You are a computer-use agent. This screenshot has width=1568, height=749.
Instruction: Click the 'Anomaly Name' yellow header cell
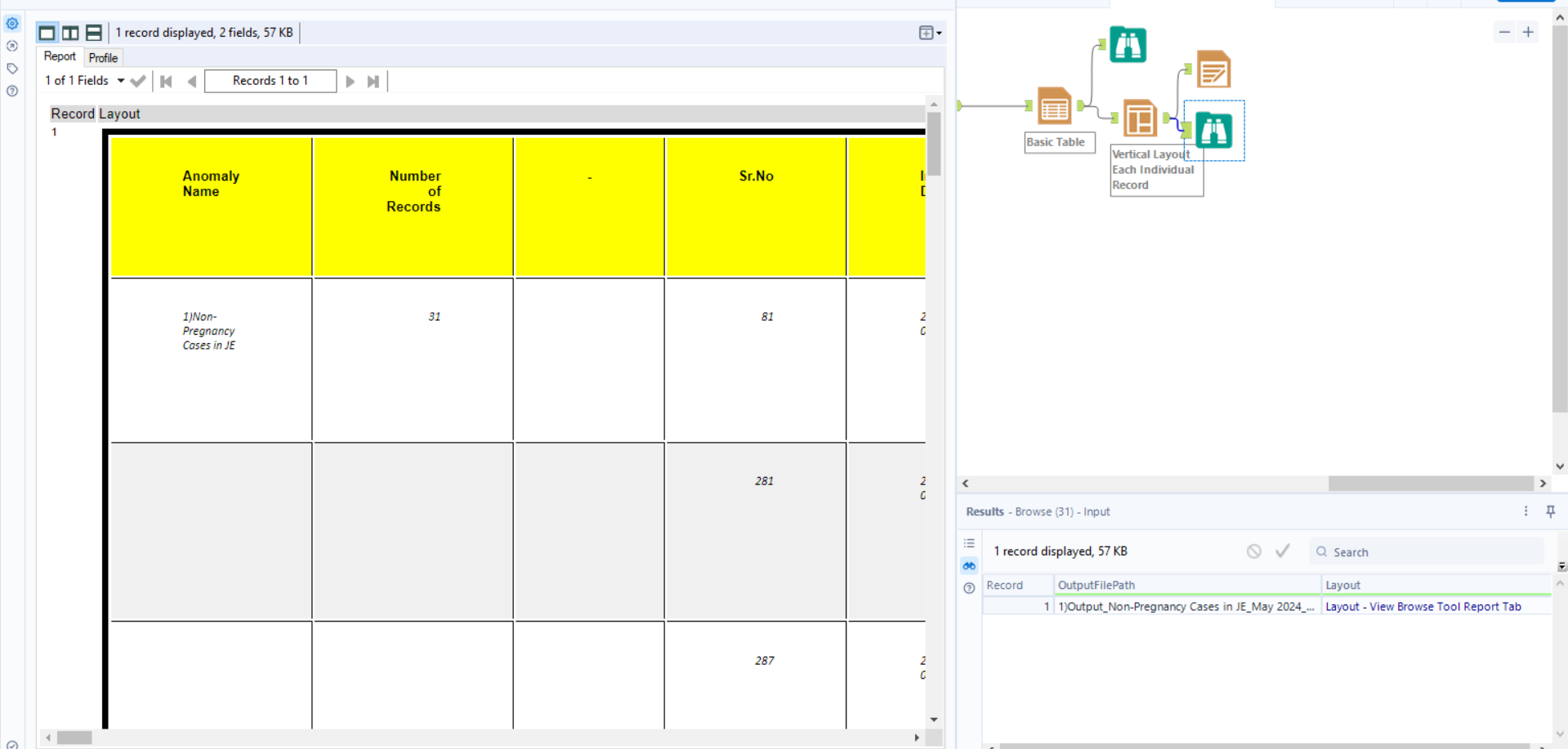coord(211,207)
